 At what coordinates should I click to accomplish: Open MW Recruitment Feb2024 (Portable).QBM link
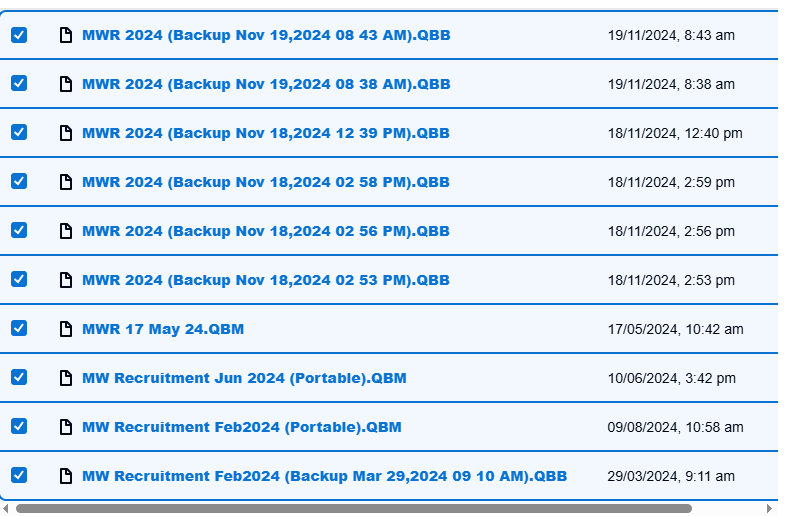(242, 427)
